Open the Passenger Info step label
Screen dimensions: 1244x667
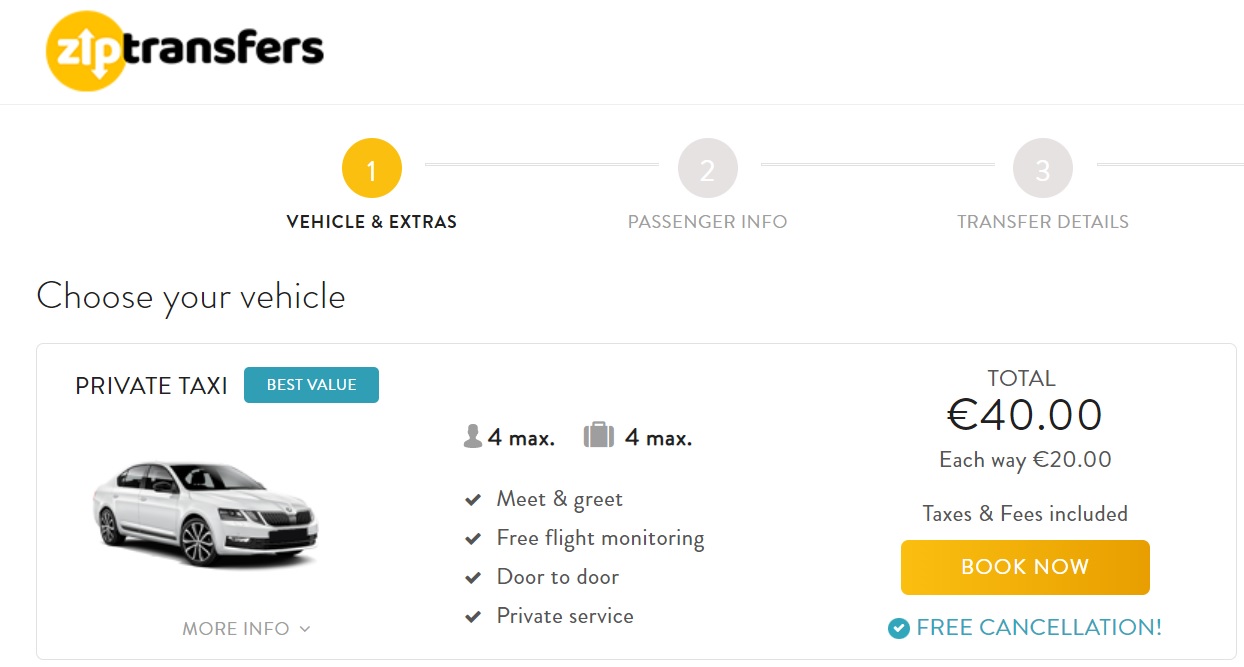click(x=708, y=222)
